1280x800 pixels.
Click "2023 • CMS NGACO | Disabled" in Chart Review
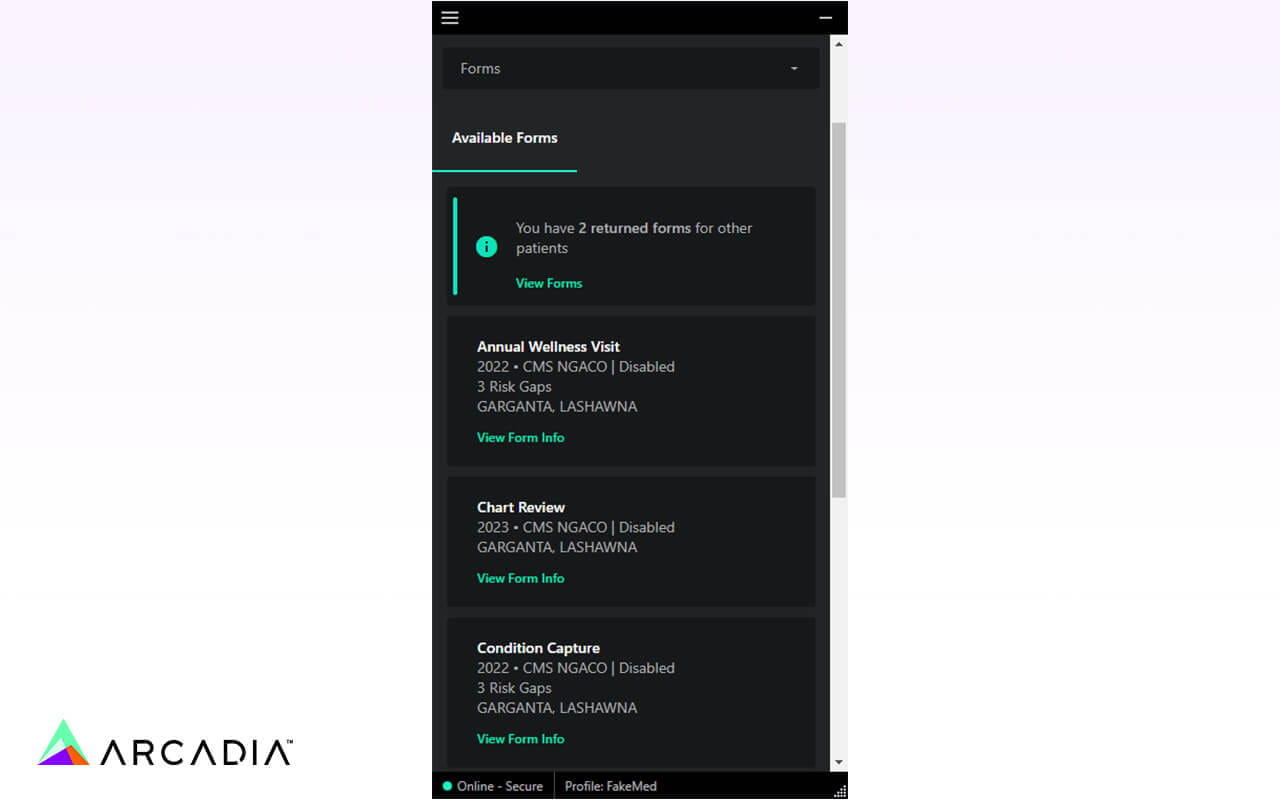coord(576,527)
